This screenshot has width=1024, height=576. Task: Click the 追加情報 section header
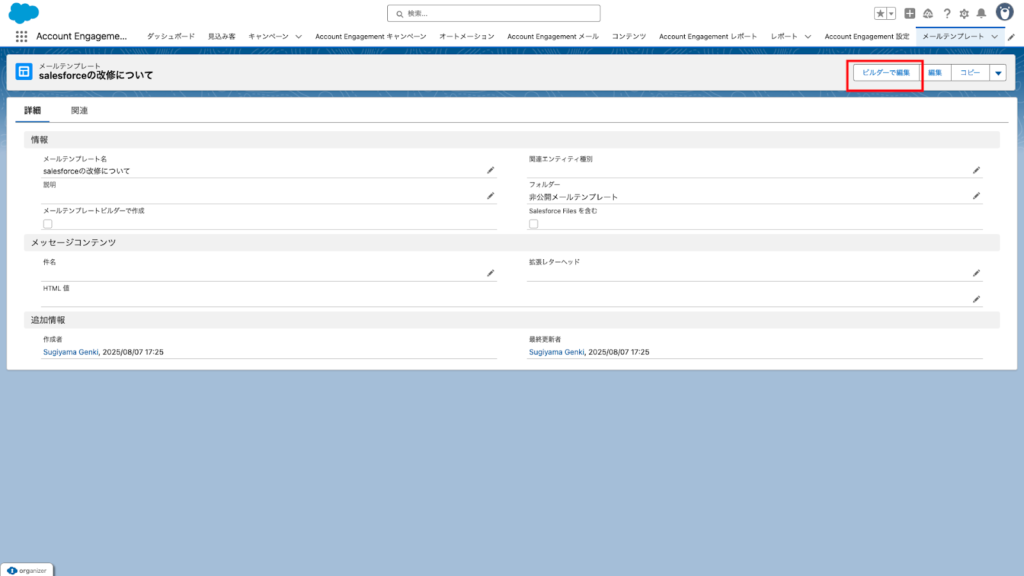[x=511, y=320]
